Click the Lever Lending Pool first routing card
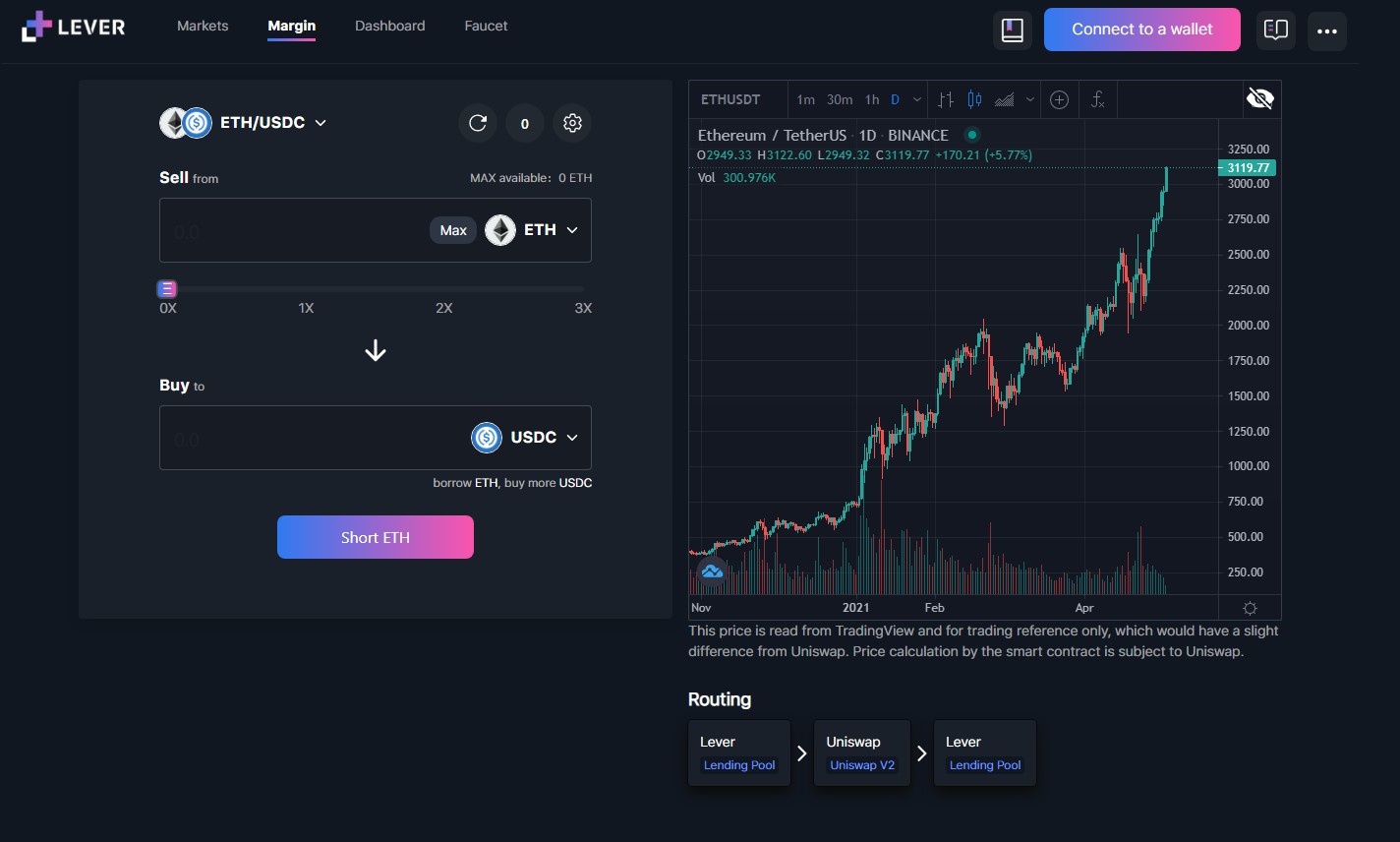Viewport: 1400px width, 842px height. [x=739, y=753]
